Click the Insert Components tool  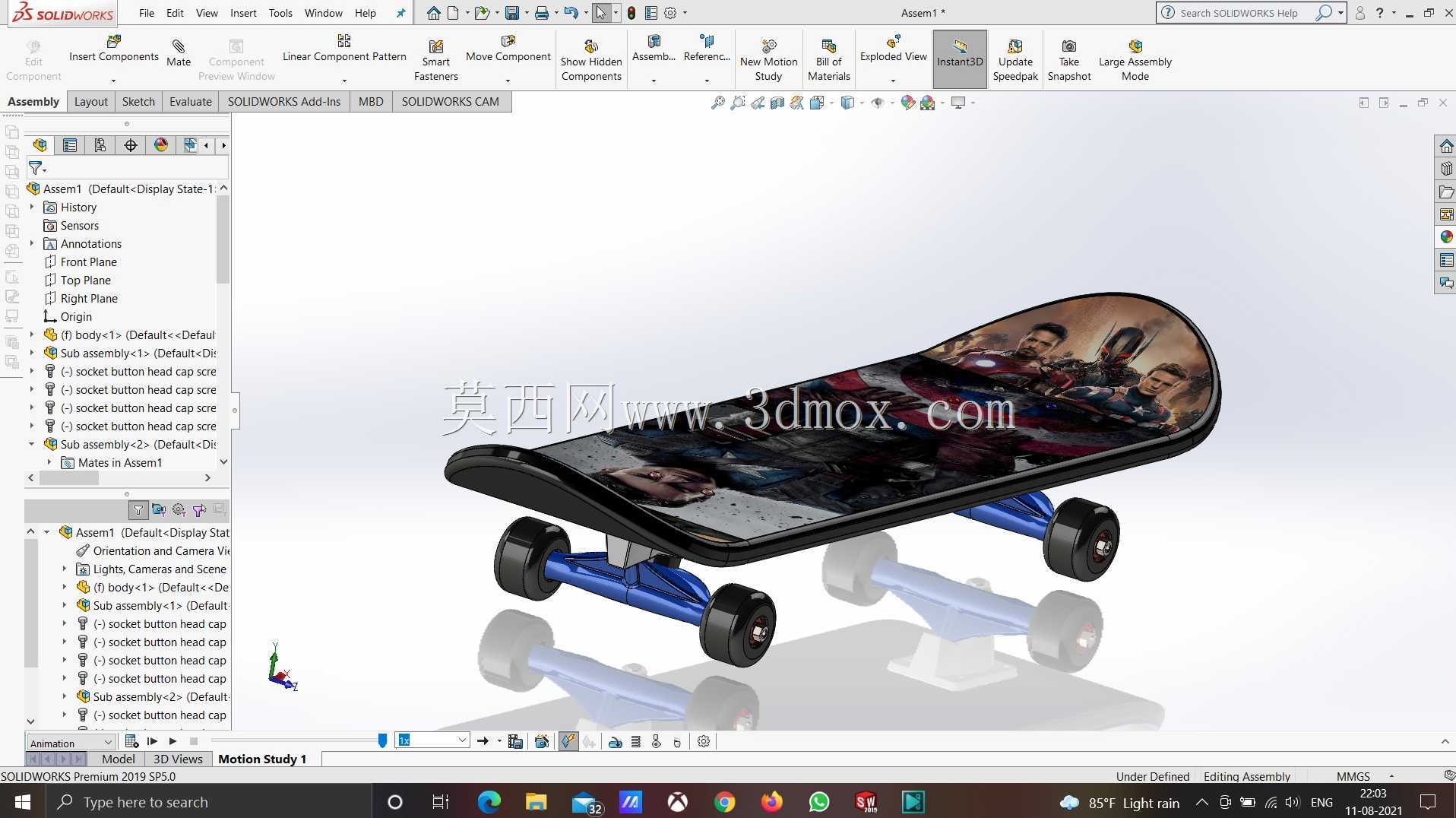[114, 49]
